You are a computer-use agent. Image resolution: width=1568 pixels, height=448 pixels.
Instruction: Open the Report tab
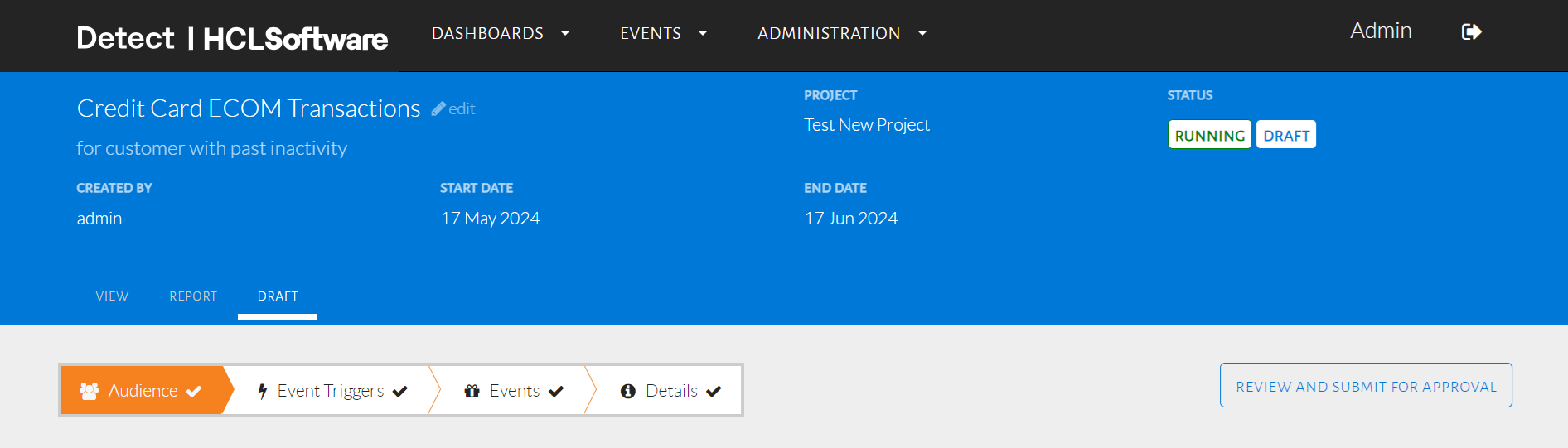tap(193, 296)
